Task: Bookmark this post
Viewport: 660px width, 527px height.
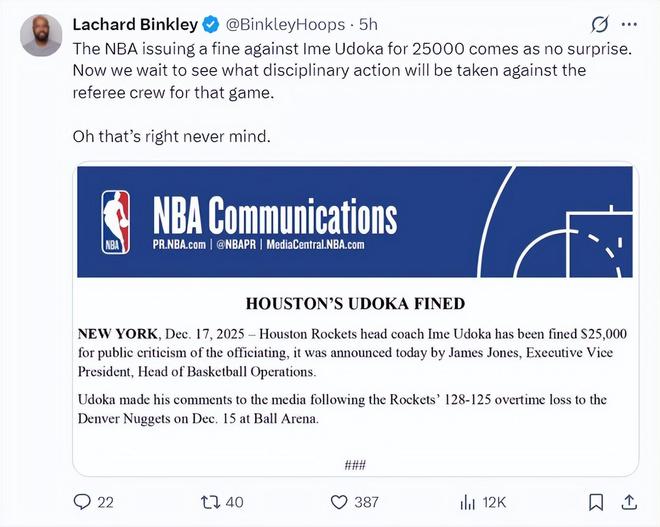Action: click(x=596, y=502)
